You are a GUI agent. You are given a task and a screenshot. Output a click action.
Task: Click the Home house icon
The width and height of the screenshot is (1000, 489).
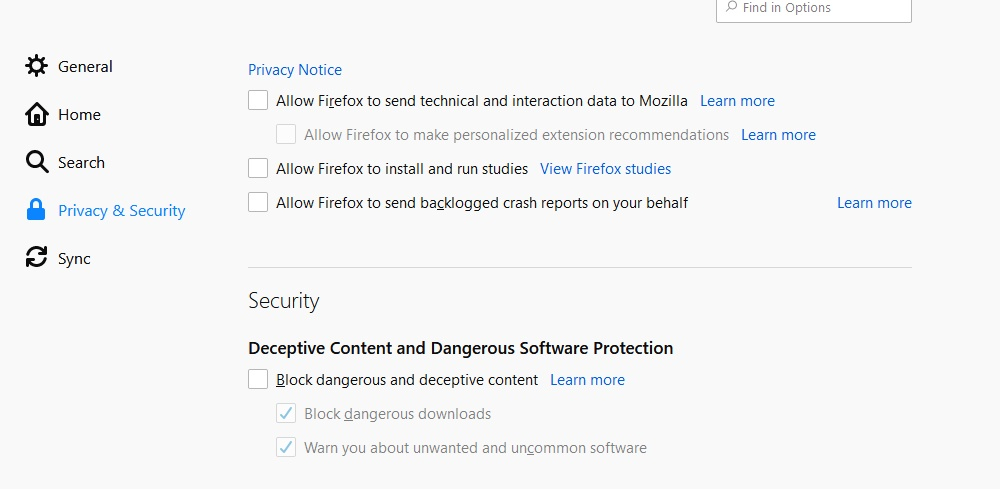pyautogui.click(x=36, y=115)
